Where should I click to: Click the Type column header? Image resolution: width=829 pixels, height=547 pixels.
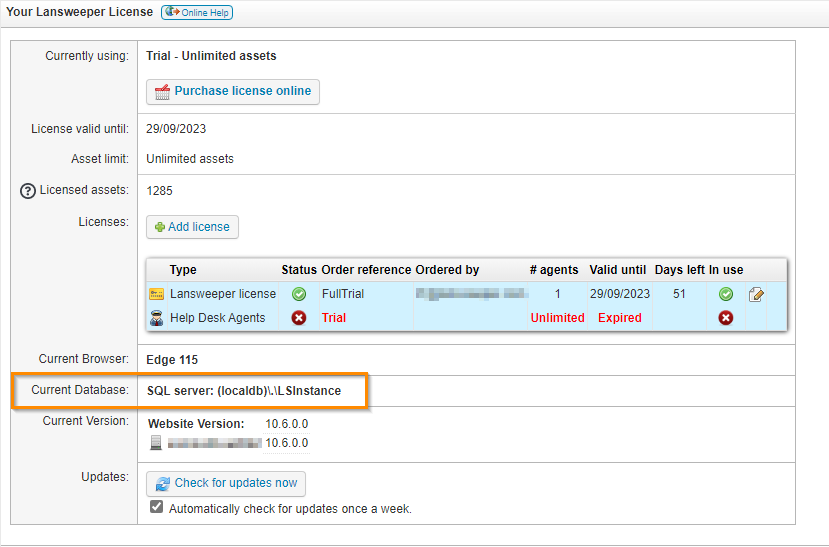pyautogui.click(x=183, y=270)
